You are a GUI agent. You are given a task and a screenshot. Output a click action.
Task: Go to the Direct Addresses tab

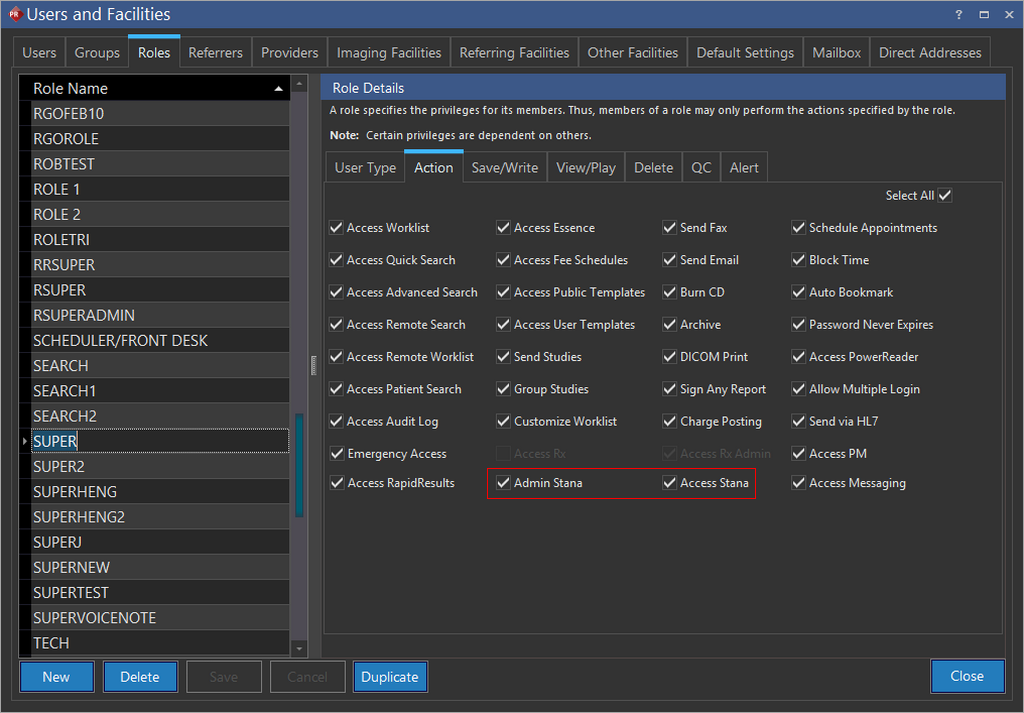pyautogui.click(x=930, y=53)
